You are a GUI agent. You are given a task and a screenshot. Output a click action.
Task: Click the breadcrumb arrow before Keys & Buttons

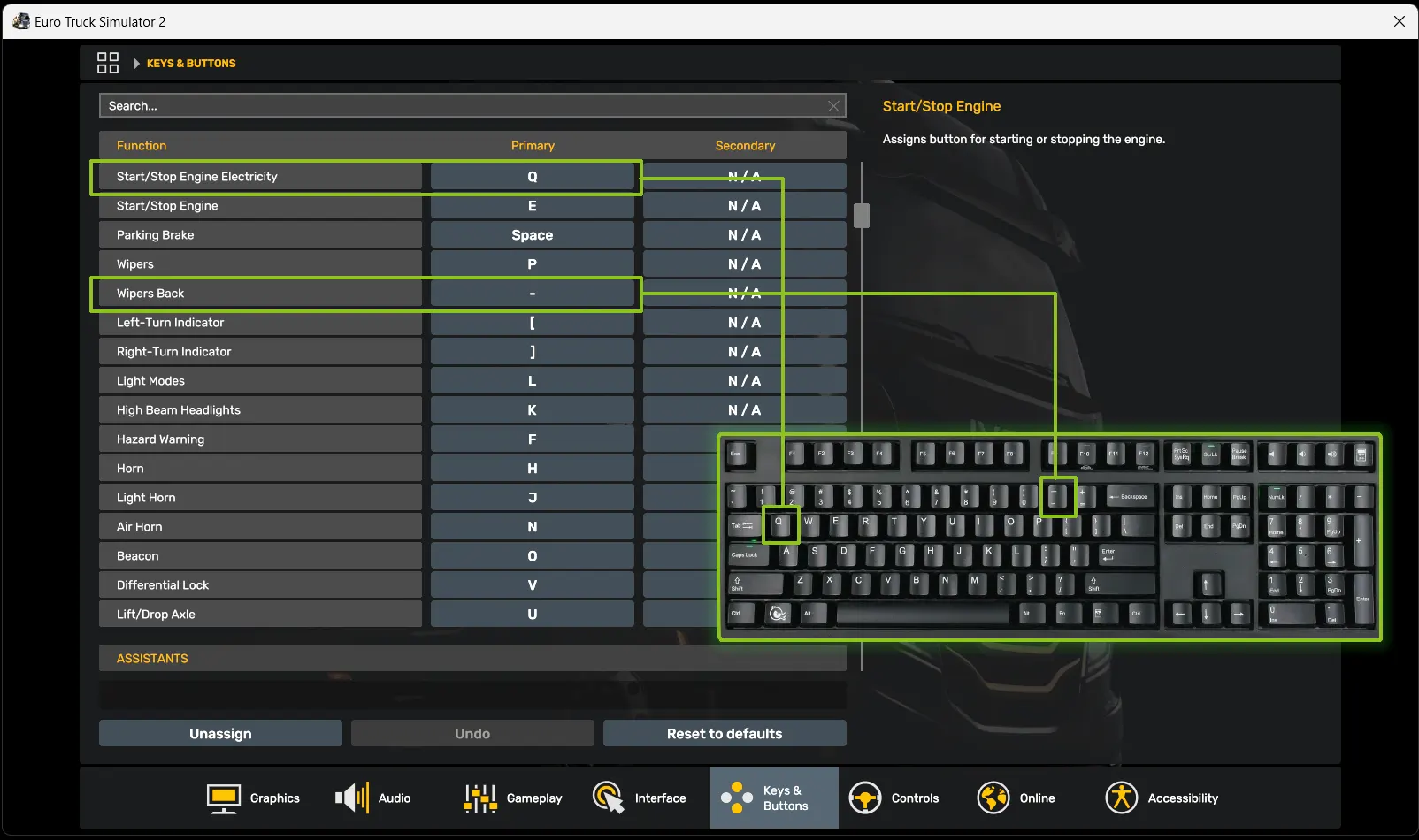[136, 64]
